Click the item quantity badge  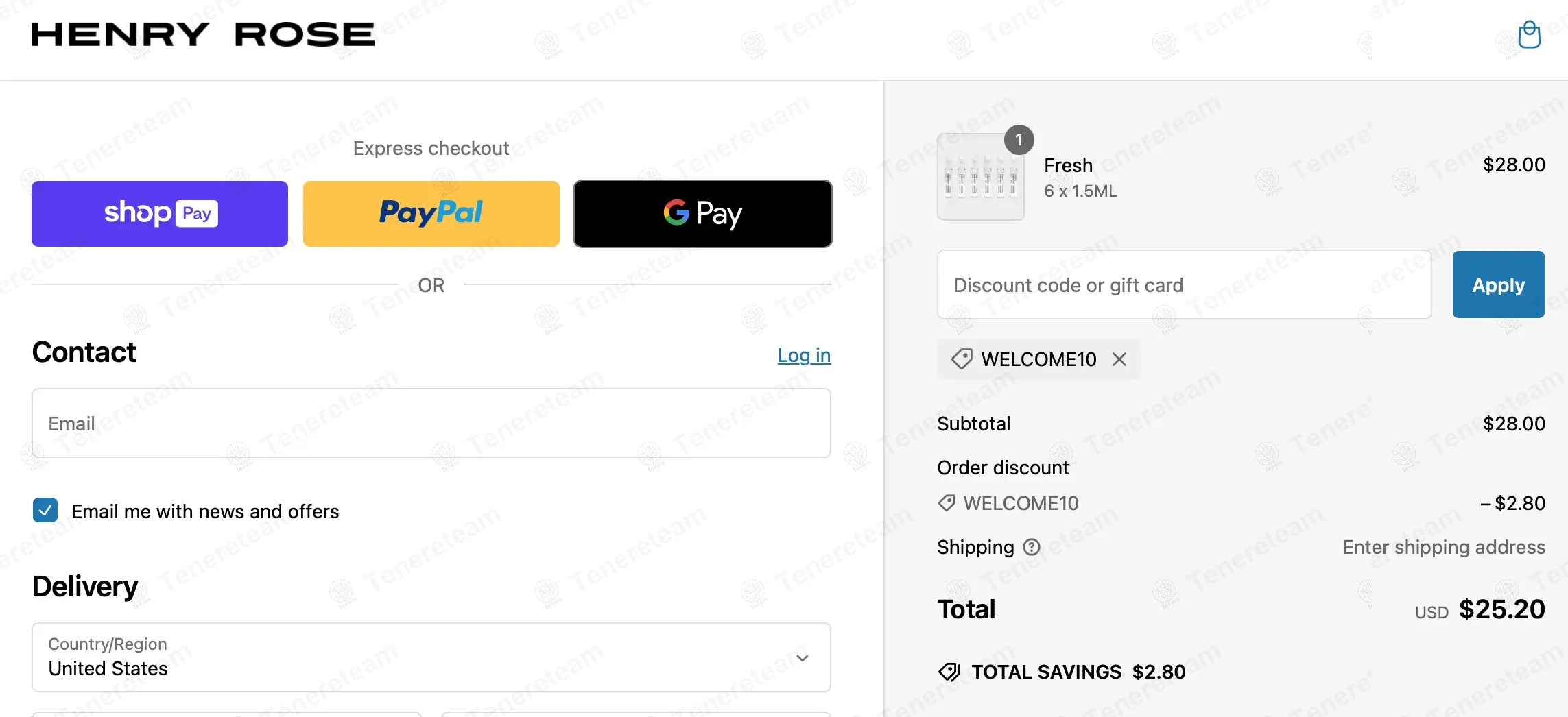click(x=1019, y=140)
